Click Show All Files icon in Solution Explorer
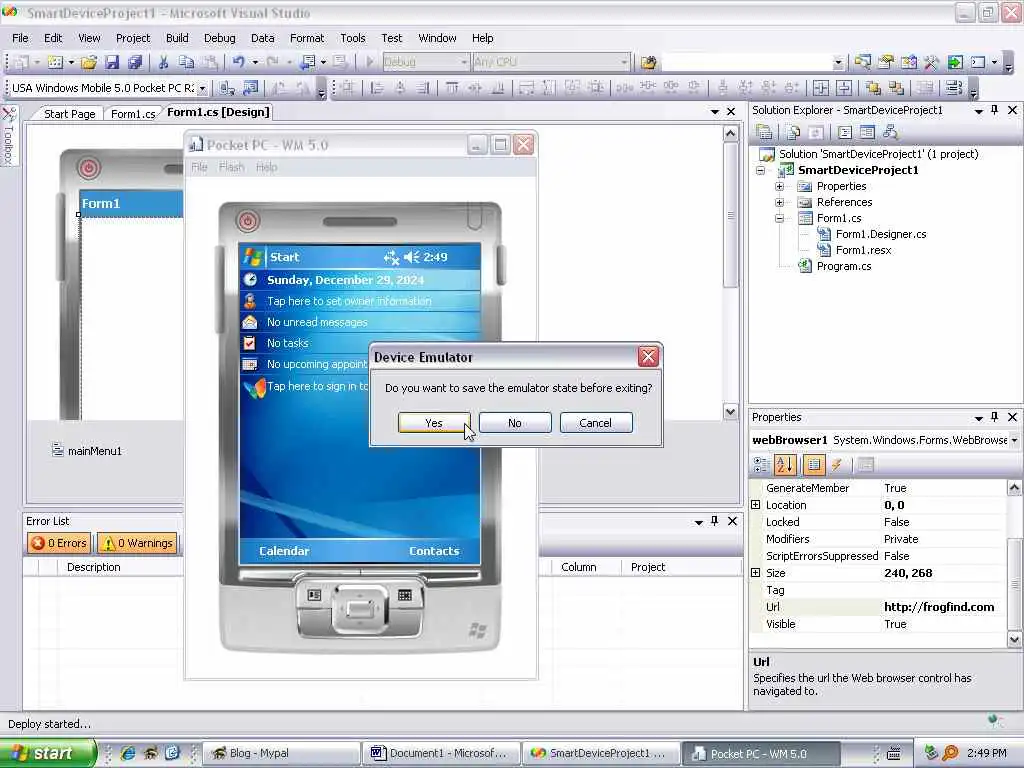Image resolution: width=1024 pixels, height=768 pixels. point(793,133)
